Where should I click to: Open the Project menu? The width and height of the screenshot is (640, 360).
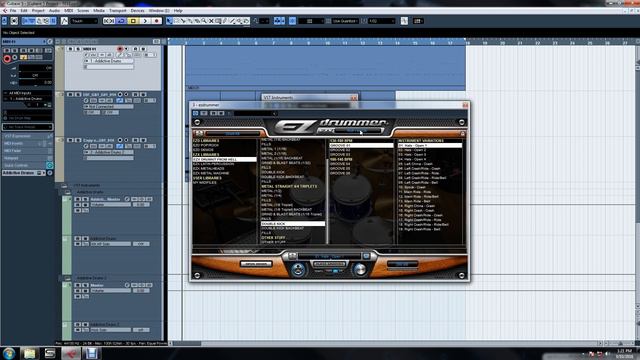pos(38,11)
